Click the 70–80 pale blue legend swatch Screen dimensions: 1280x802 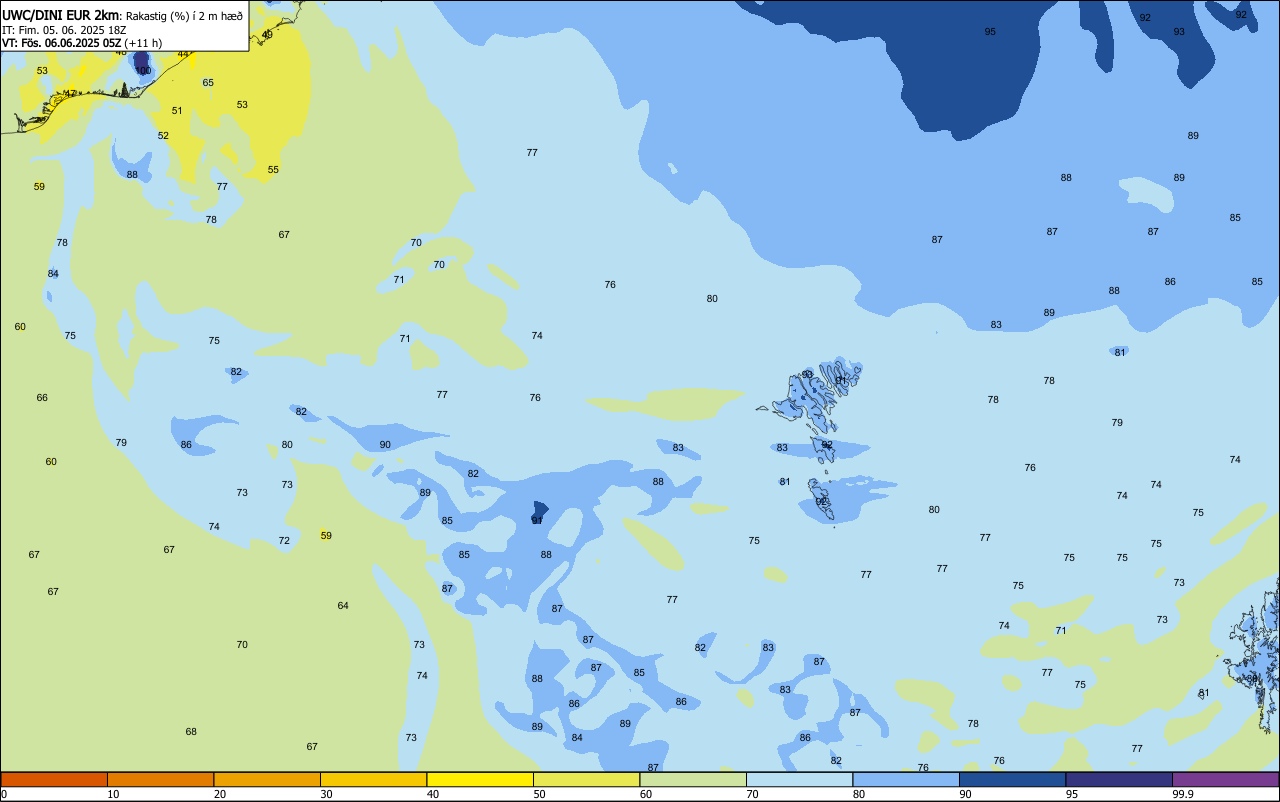point(799,779)
